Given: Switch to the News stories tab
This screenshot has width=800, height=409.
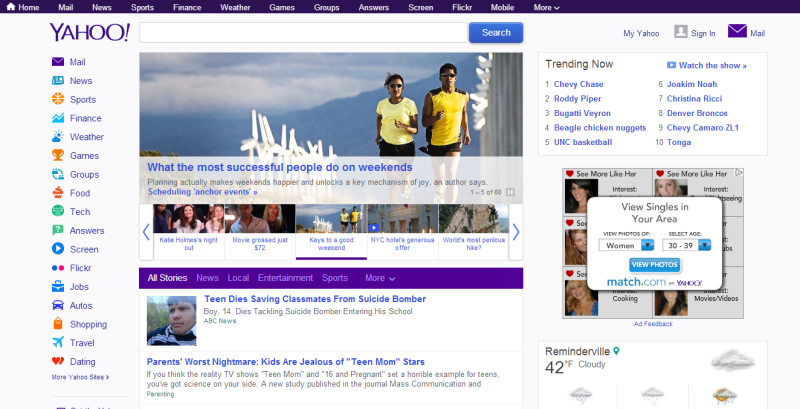Looking at the screenshot, I should (x=207, y=278).
